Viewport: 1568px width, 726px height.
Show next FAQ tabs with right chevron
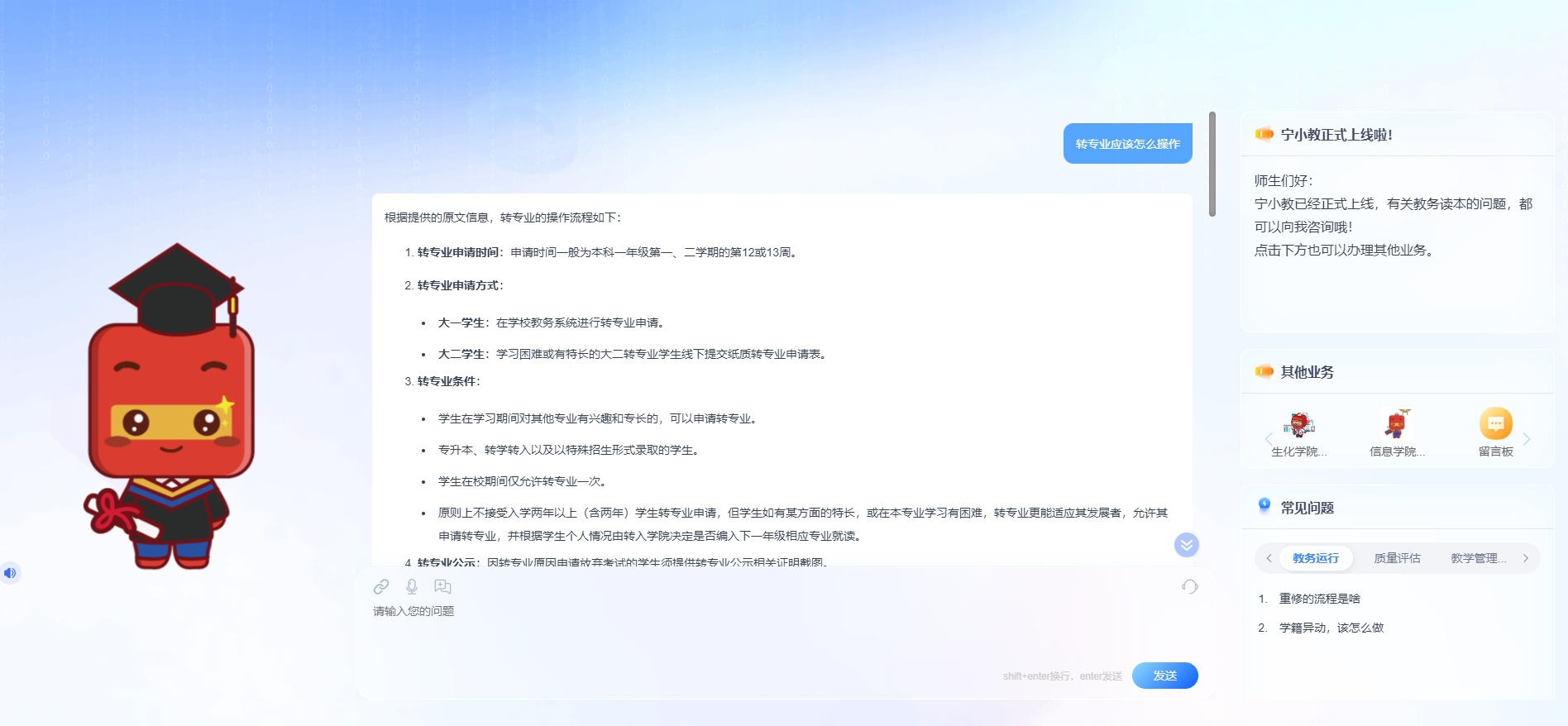point(1526,558)
